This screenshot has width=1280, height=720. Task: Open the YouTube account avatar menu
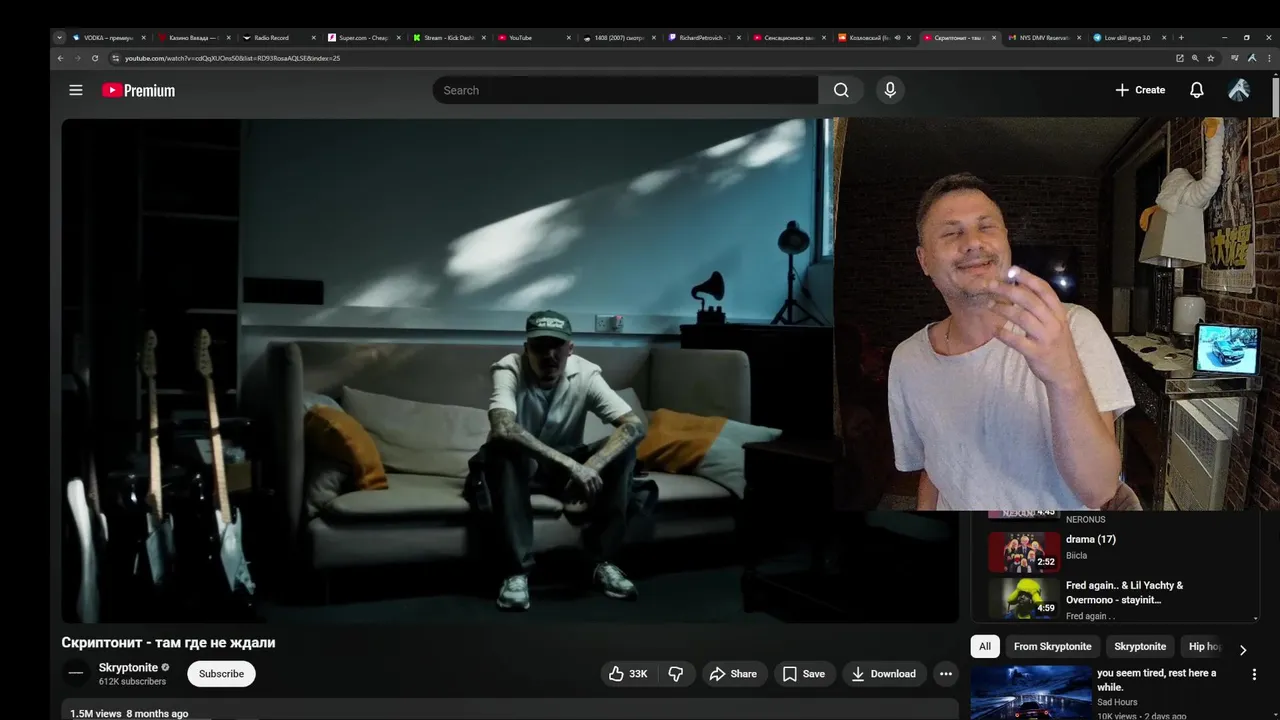click(1239, 90)
